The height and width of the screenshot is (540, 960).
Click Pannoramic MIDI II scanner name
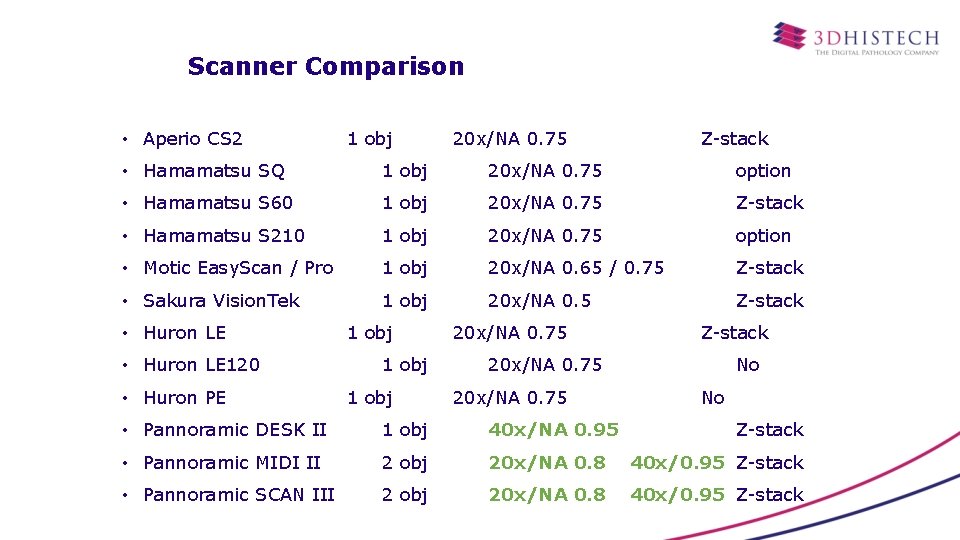[x=231, y=463]
